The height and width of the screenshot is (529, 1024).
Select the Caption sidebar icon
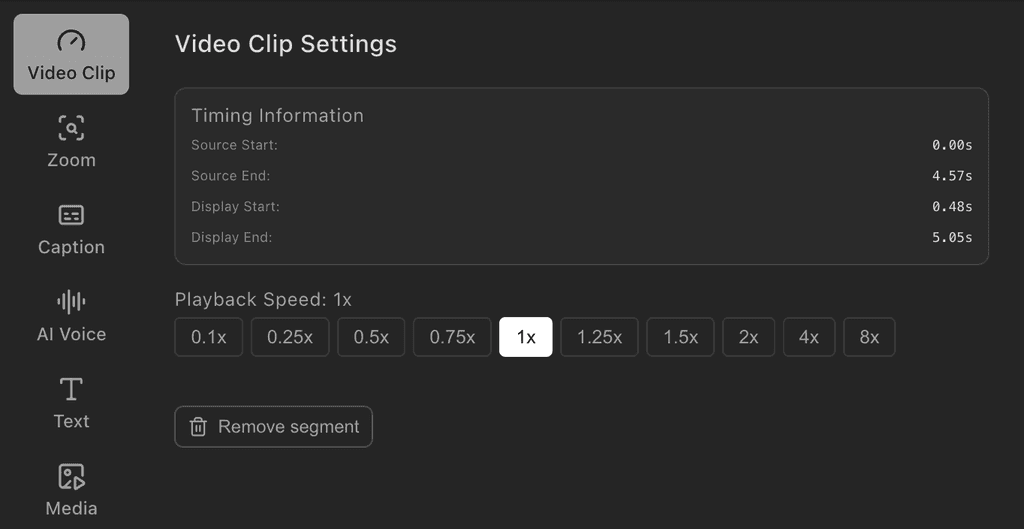(x=71, y=215)
